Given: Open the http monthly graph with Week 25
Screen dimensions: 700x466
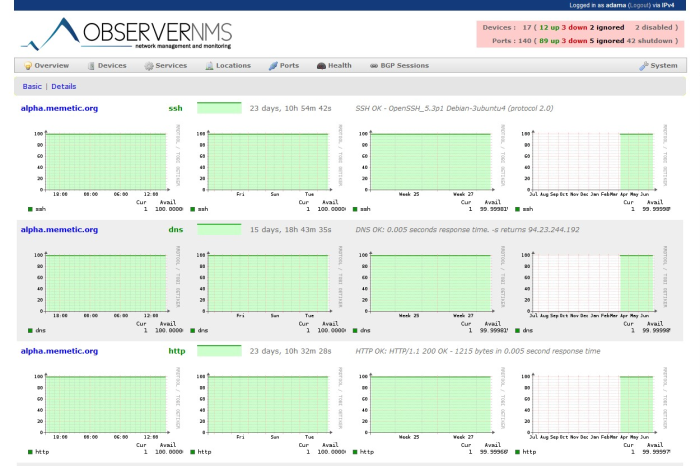Looking at the screenshot, I should (x=431, y=412).
